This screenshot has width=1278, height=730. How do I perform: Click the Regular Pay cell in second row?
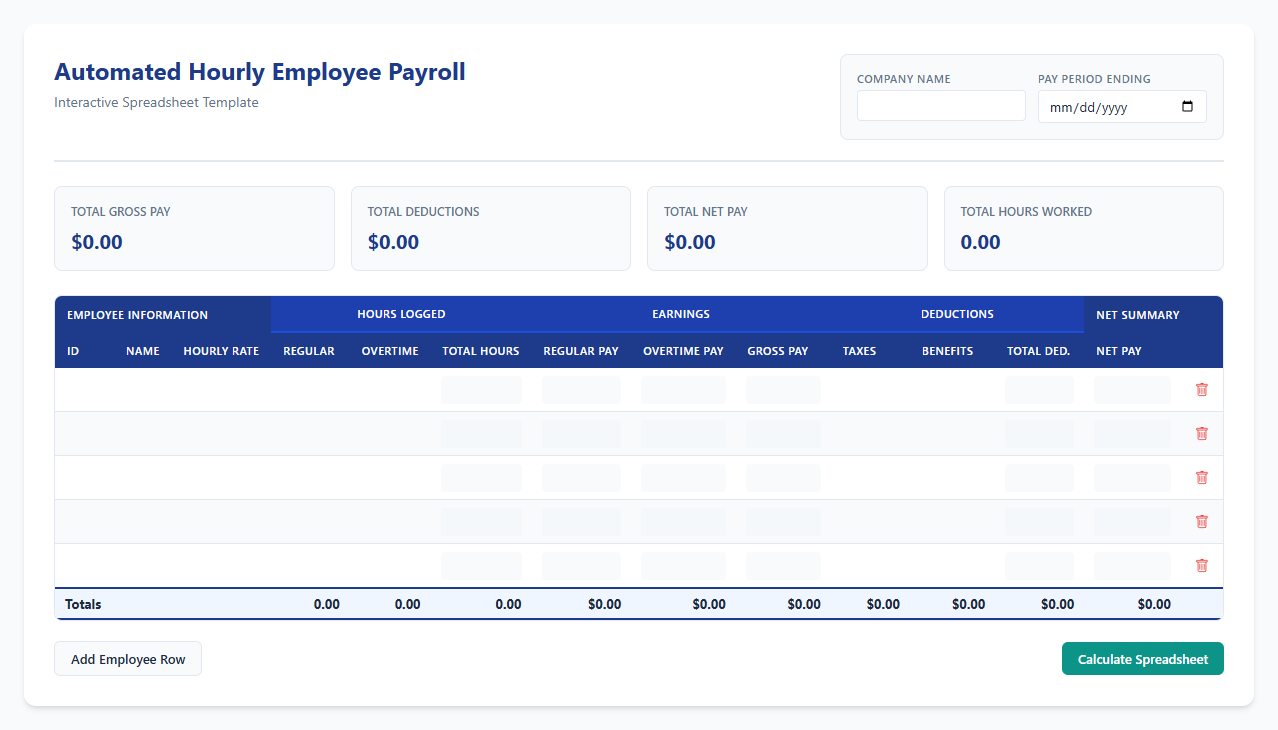581,434
